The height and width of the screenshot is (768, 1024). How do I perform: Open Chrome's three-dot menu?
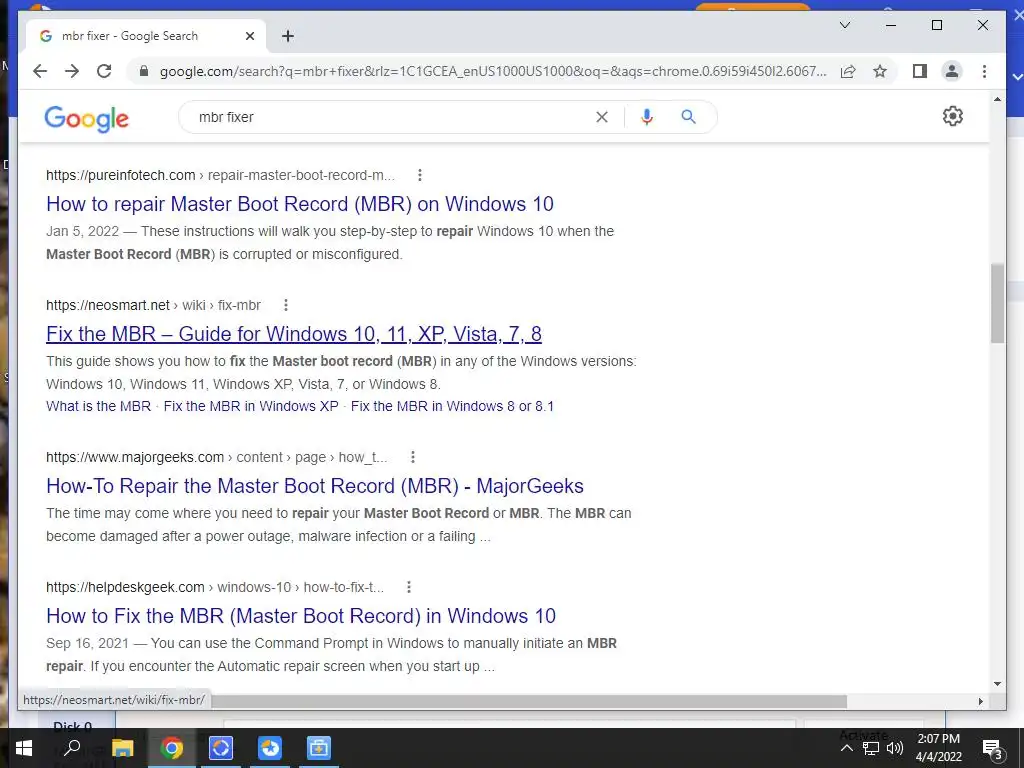click(x=984, y=71)
